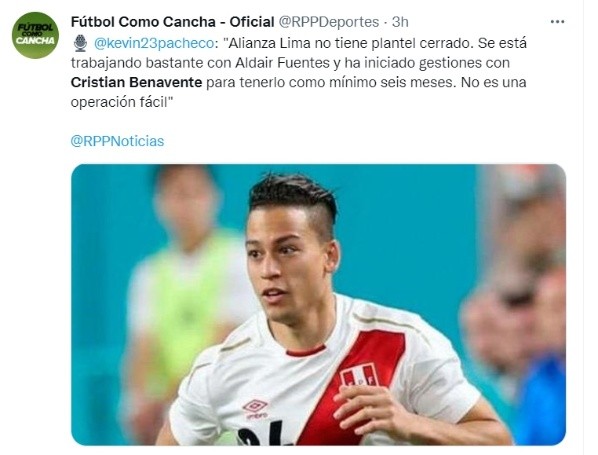This screenshot has height=455, width=598.
Task: Click the Fútbol Como Cancha - Oficial name
Action: (172, 22)
